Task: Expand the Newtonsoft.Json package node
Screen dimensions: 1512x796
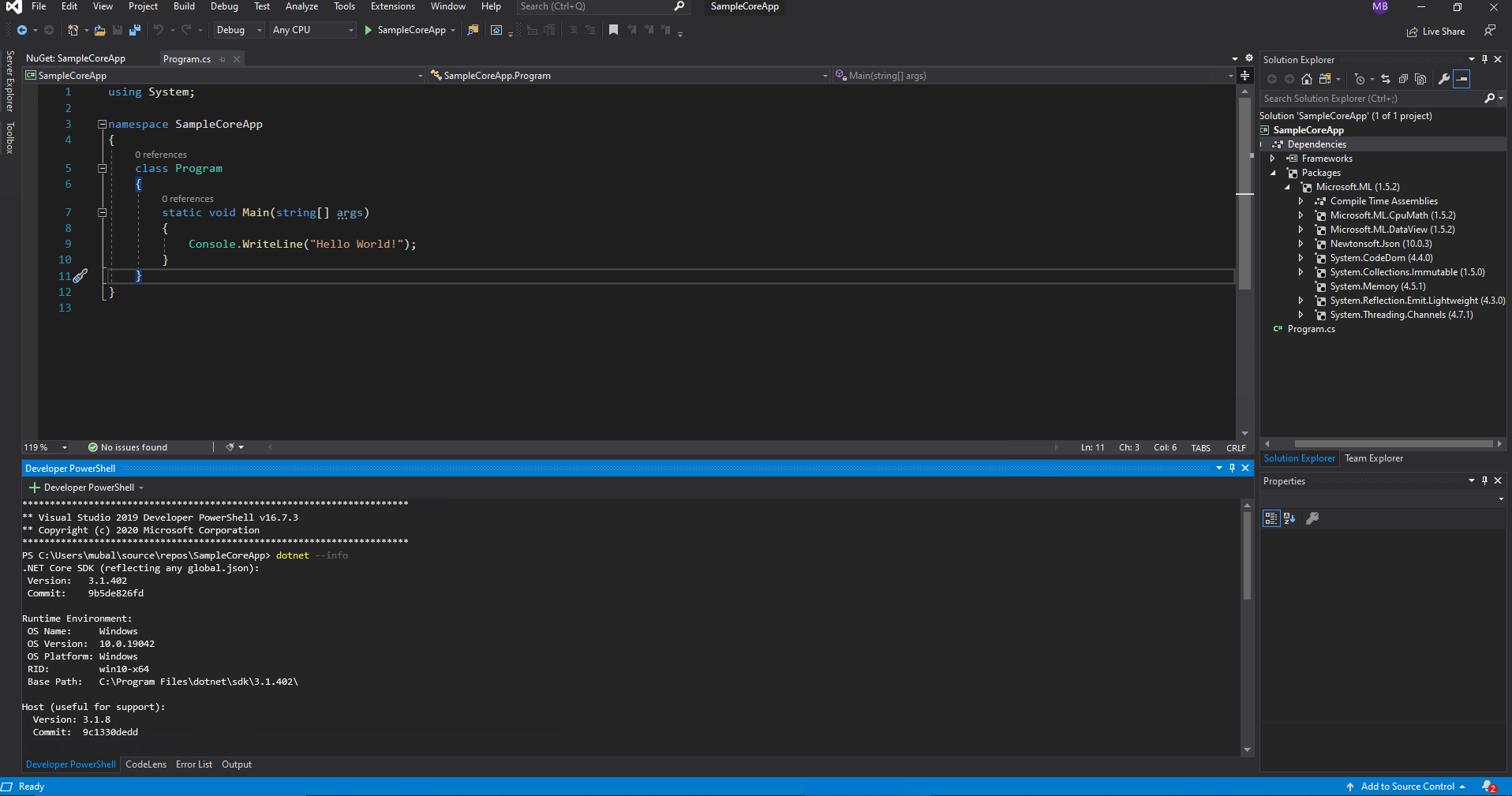Action: click(x=1301, y=244)
